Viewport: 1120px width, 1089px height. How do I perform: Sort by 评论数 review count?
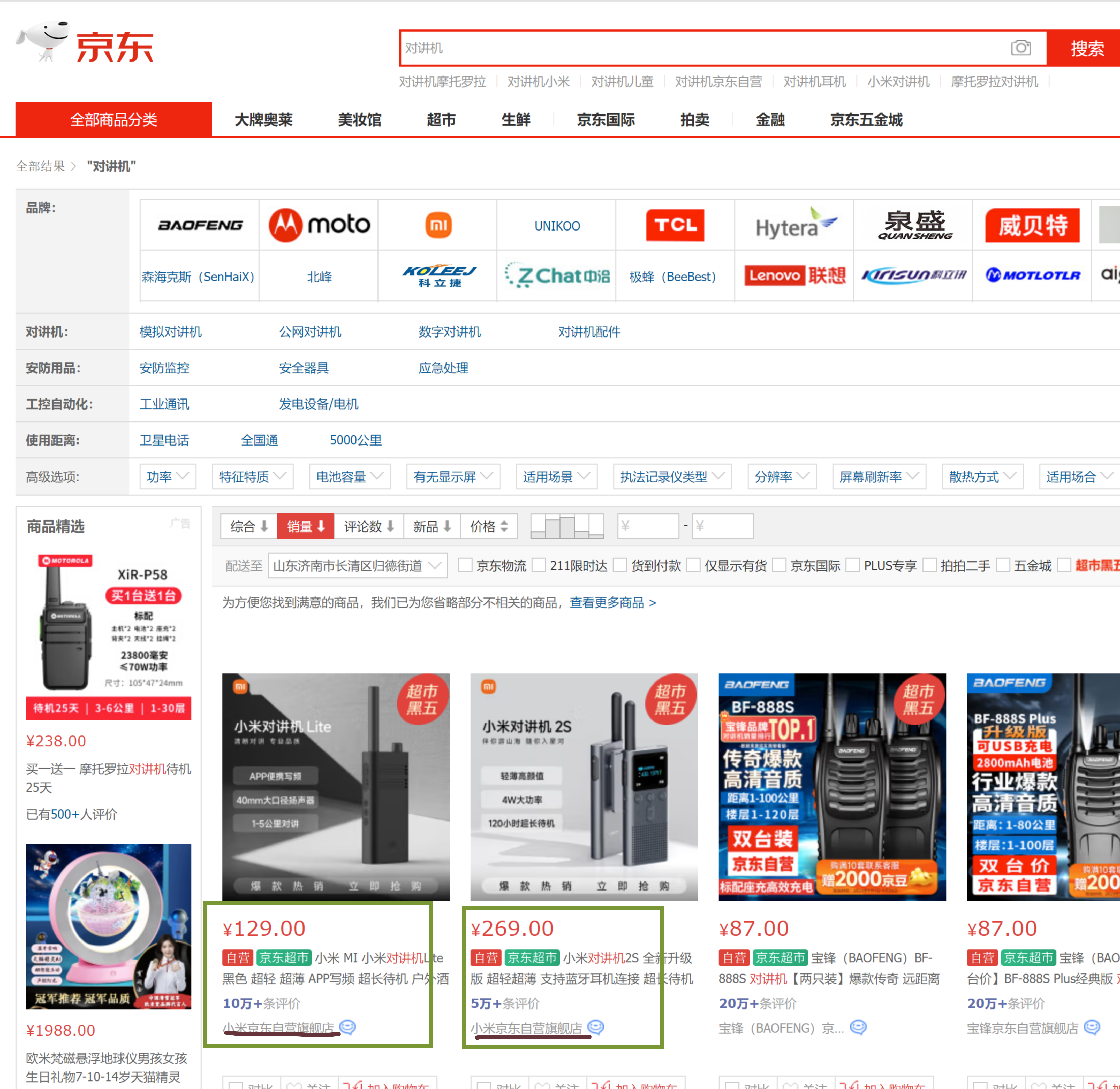tap(369, 526)
